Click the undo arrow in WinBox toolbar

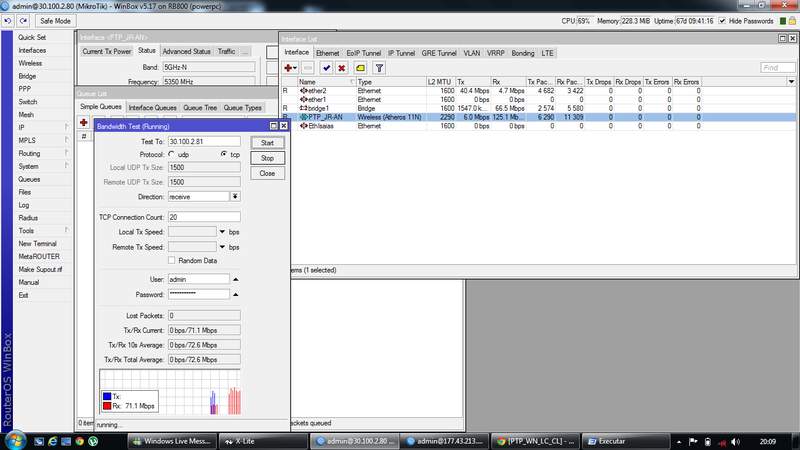click(8, 20)
